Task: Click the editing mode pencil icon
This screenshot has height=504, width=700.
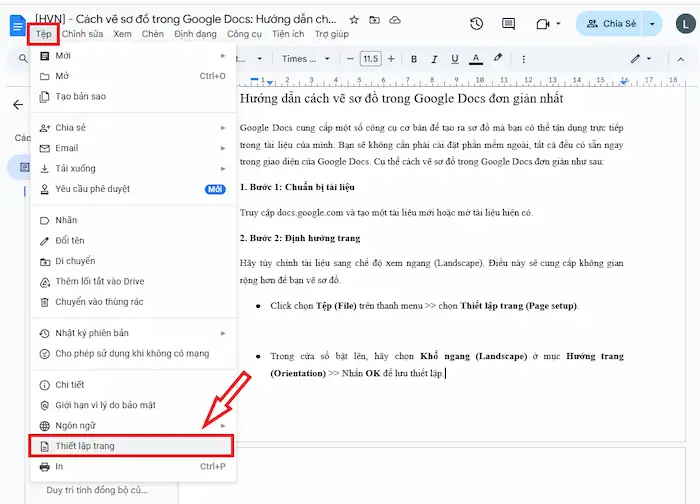Action: tap(635, 58)
